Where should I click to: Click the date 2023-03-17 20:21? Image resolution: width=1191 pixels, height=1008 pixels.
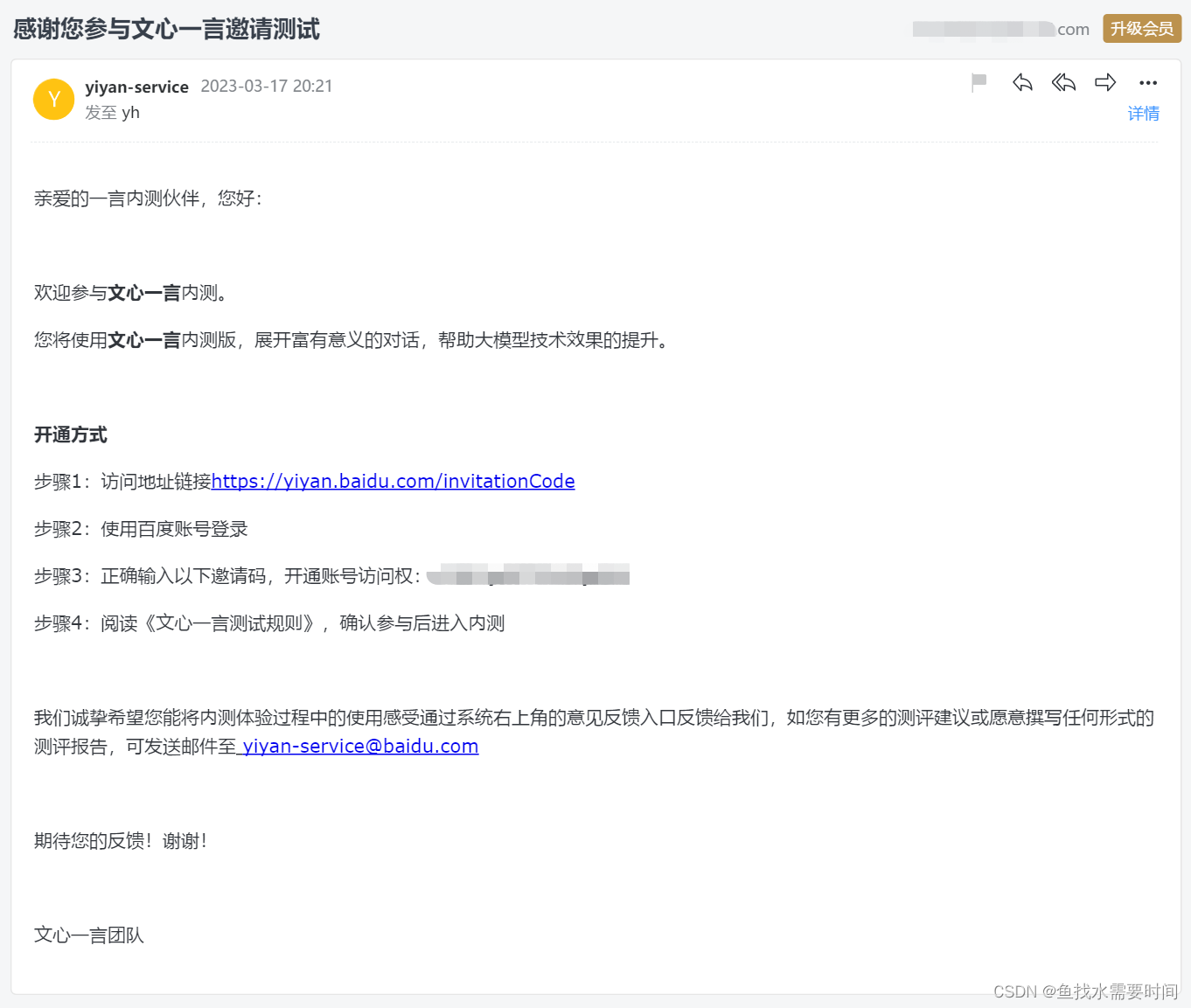tap(267, 86)
